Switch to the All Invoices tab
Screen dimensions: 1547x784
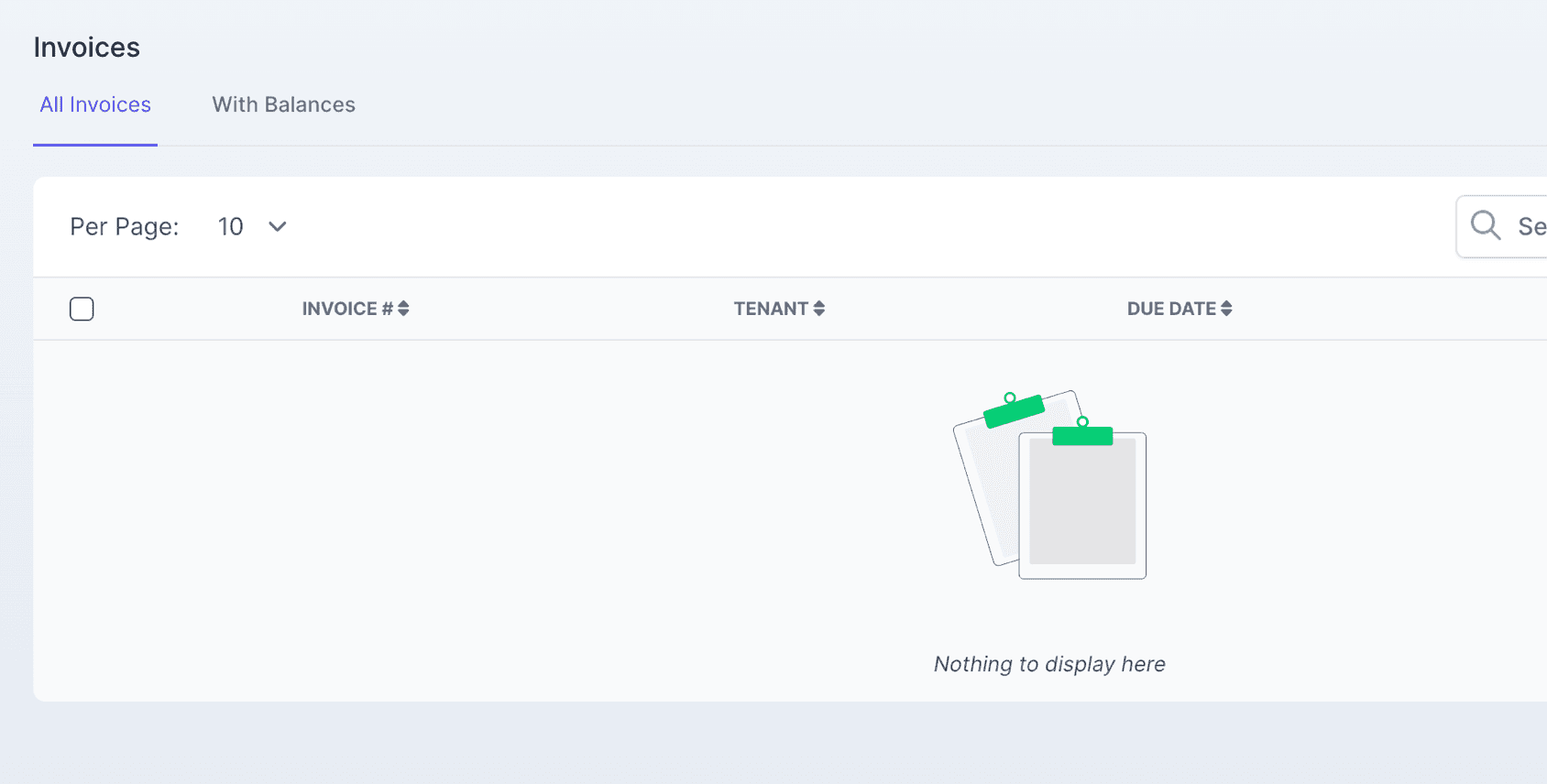[95, 105]
